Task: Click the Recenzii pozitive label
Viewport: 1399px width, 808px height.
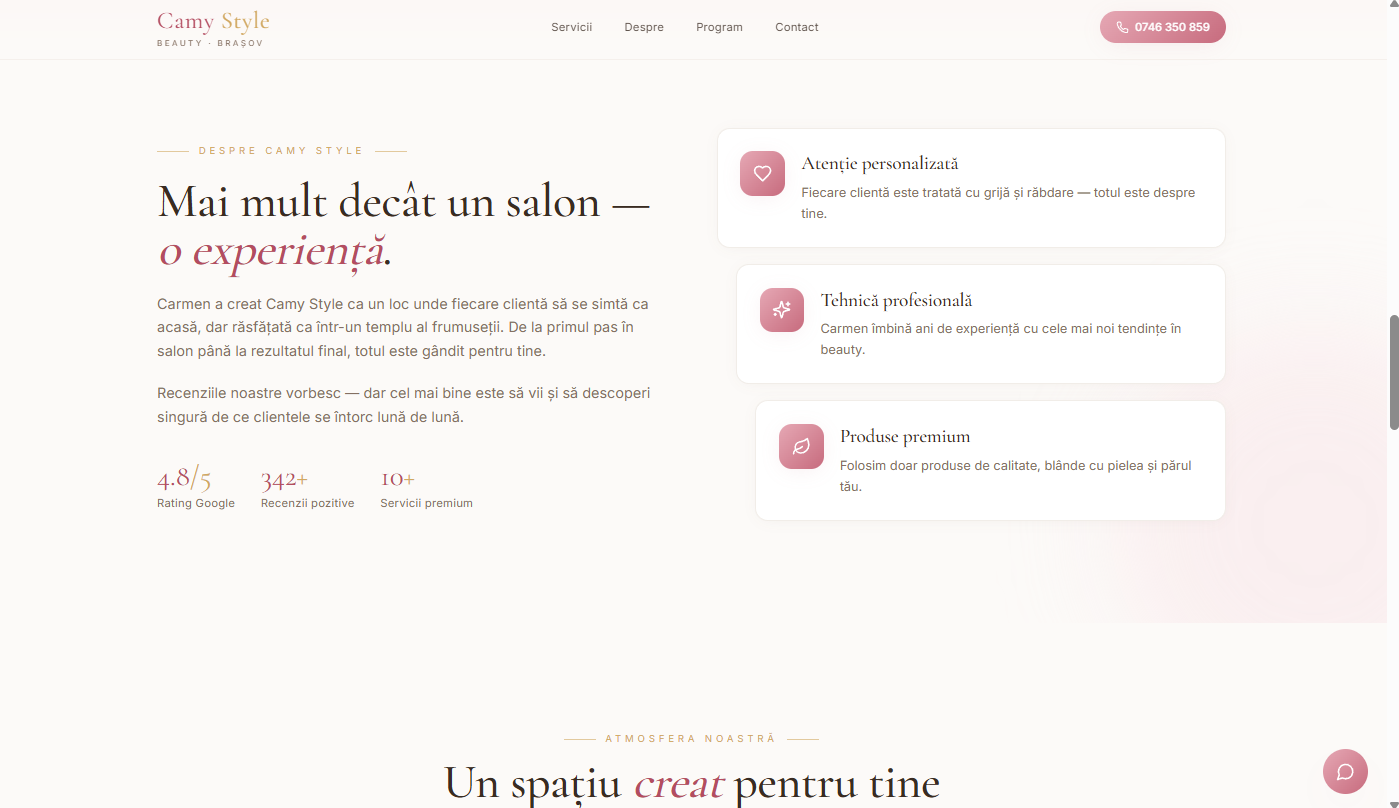Action: (x=308, y=503)
